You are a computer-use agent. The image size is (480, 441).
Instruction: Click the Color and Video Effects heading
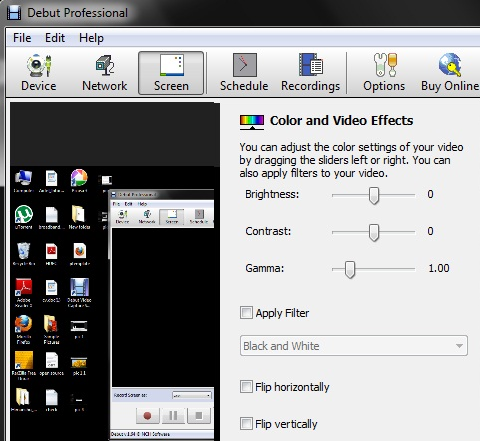(341, 121)
